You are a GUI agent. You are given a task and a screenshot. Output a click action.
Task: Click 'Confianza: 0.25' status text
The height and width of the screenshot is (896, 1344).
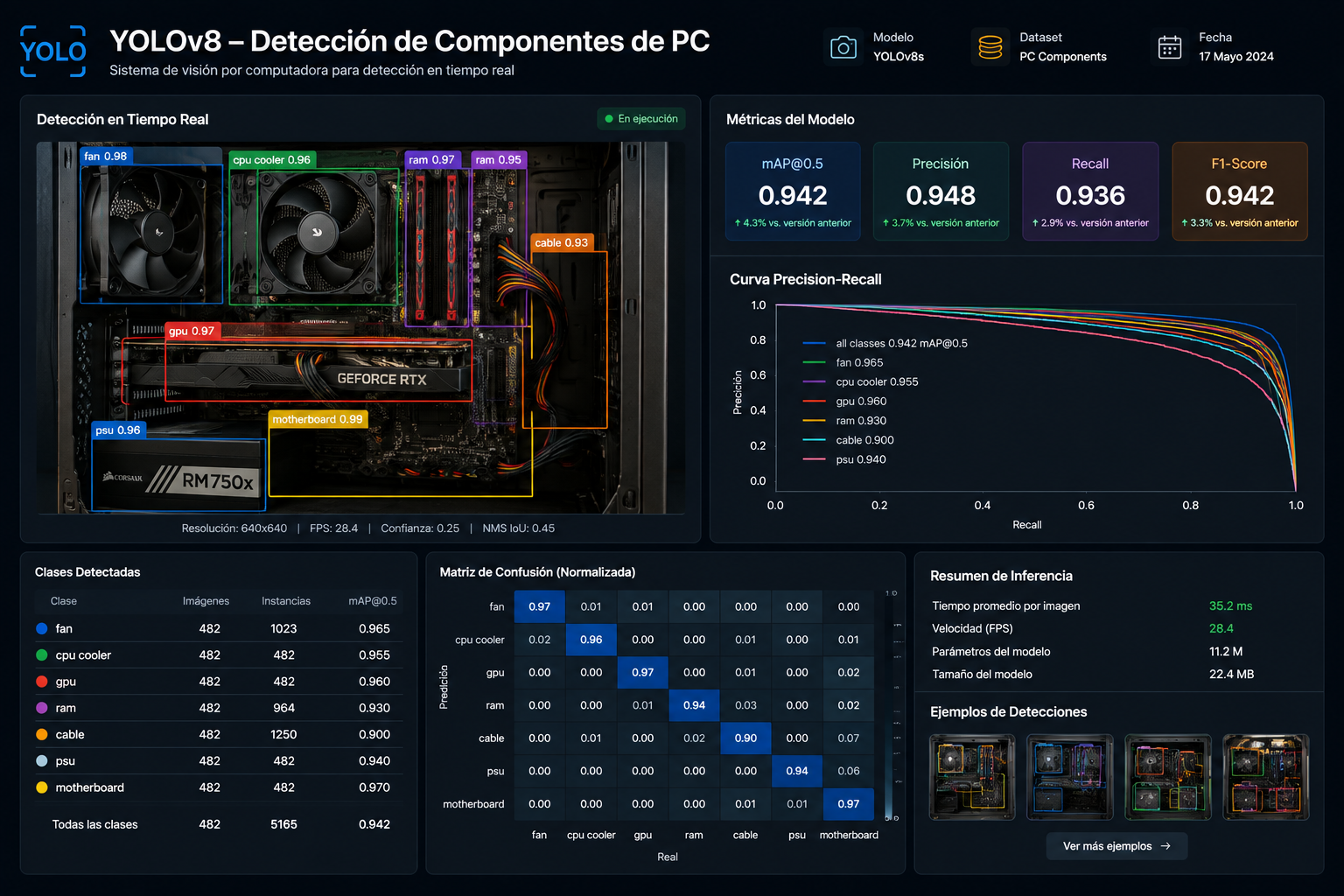pyautogui.click(x=420, y=528)
